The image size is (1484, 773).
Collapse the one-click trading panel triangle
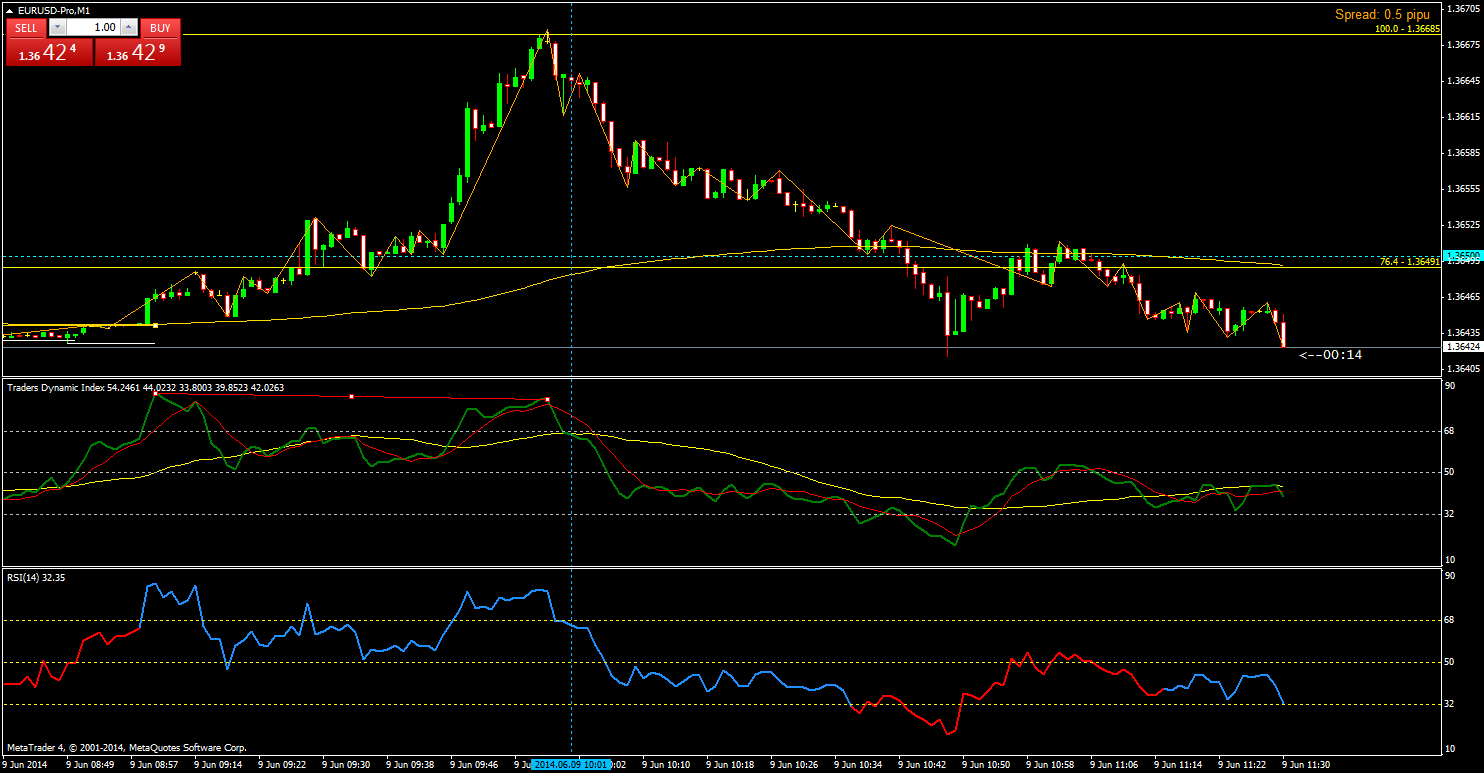[x=10, y=10]
